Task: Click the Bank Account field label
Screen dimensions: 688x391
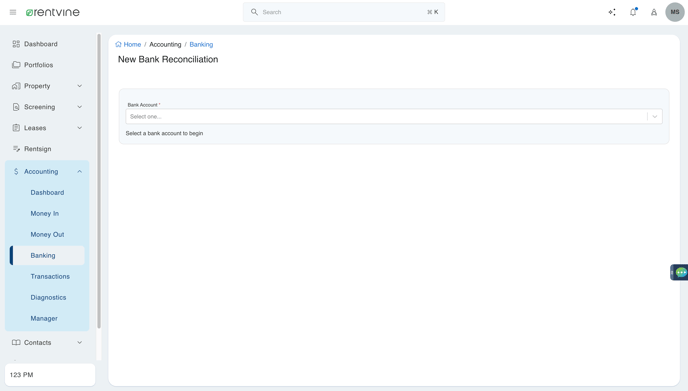Action: point(143,105)
